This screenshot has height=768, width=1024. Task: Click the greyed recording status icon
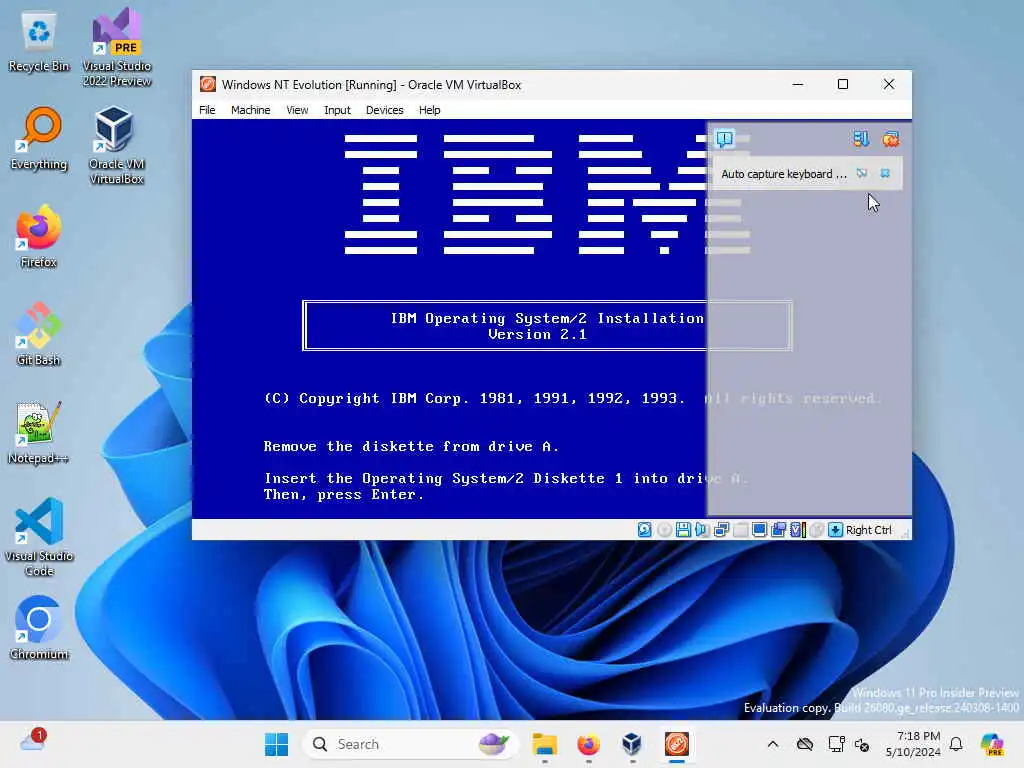816,530
